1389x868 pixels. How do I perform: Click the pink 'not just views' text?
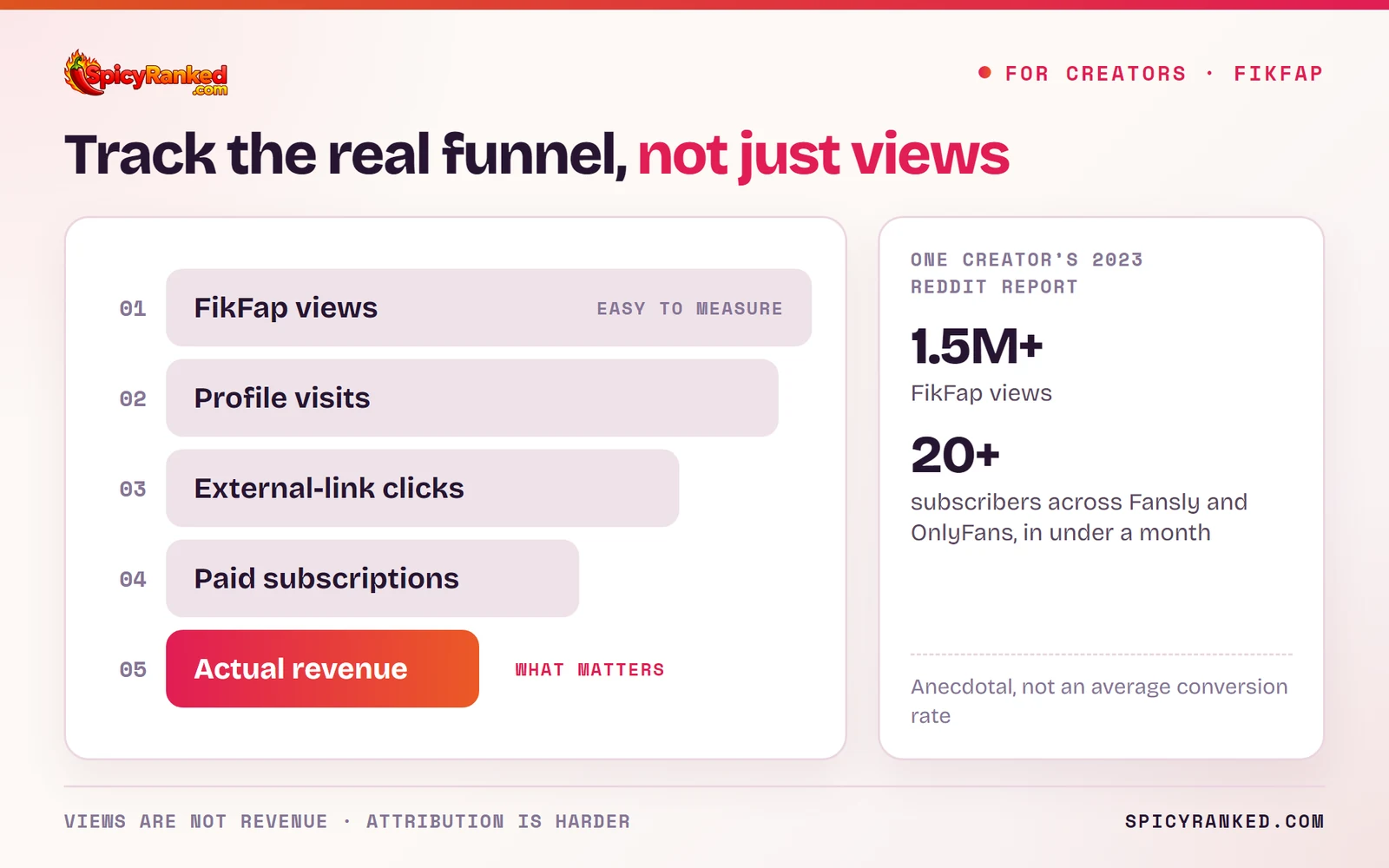823,156
